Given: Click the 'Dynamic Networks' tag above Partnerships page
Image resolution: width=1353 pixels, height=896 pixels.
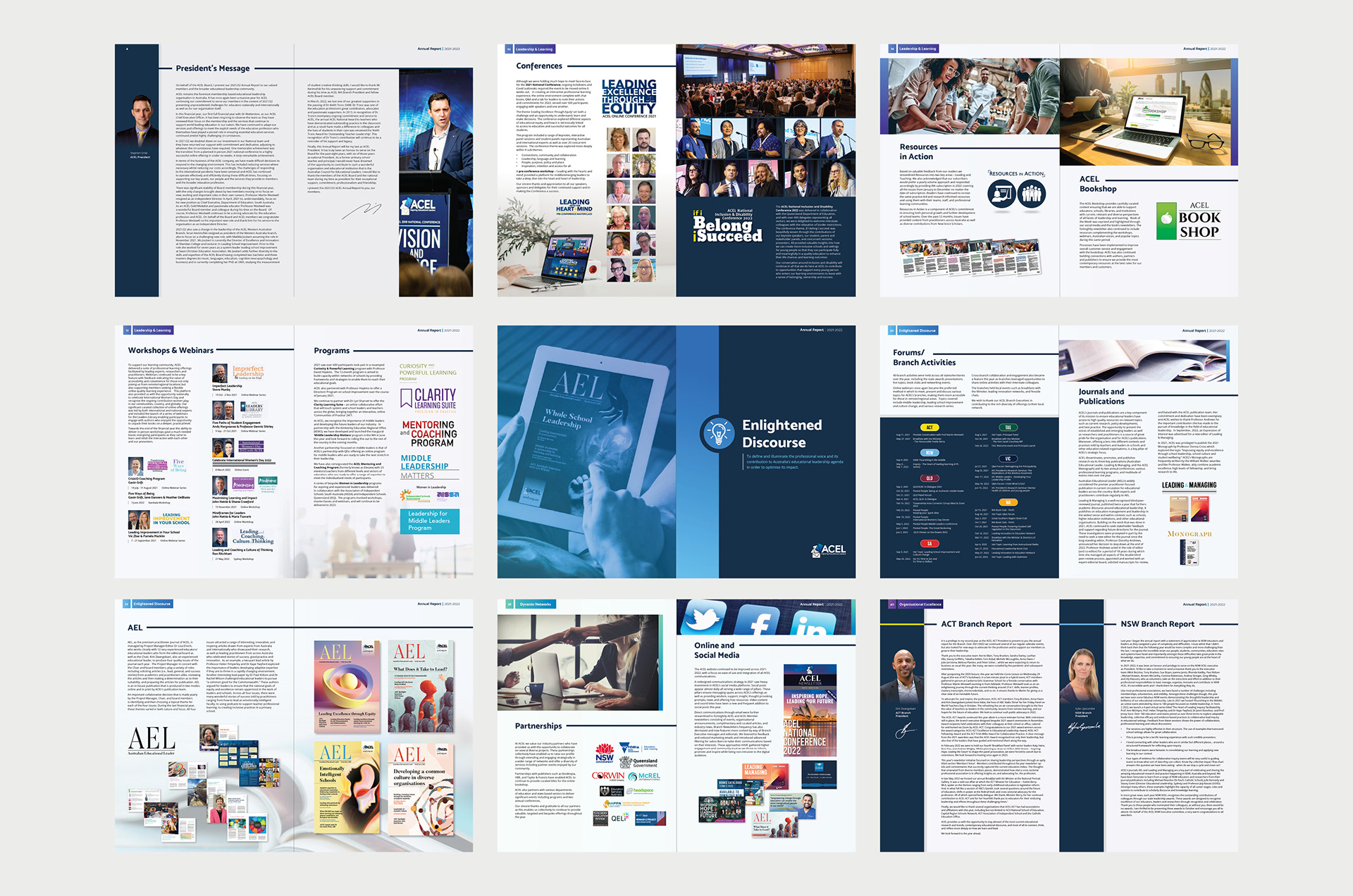Looking at the screenshot, I should click(535, 604).
